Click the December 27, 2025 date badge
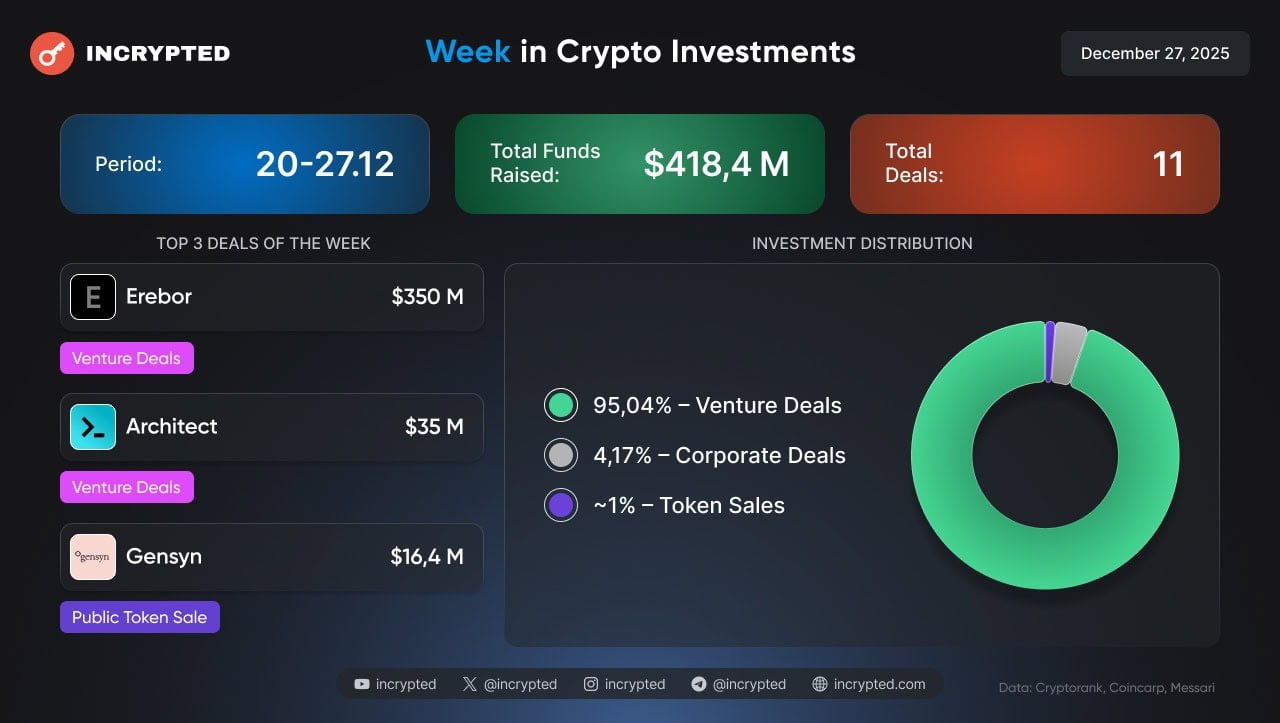 [1155, 53]
